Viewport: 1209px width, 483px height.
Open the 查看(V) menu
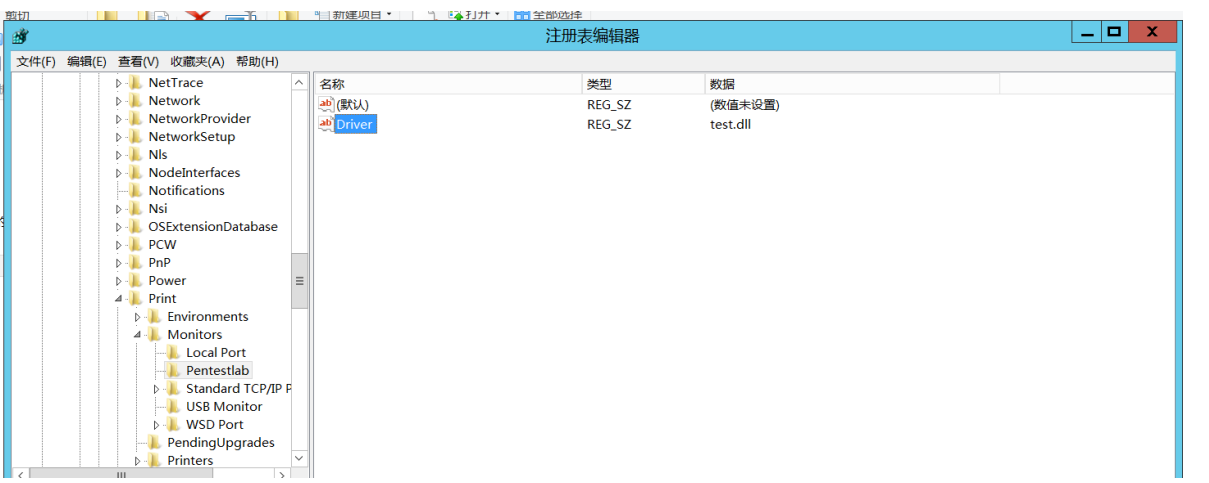(138, 61)
